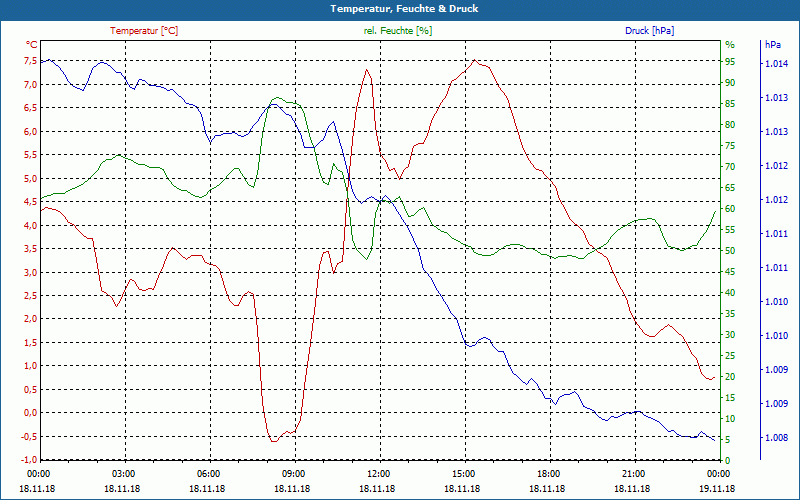Select the red Temperatur [°C] legend label
Screen dimensions: 800x500
point(144,31)
